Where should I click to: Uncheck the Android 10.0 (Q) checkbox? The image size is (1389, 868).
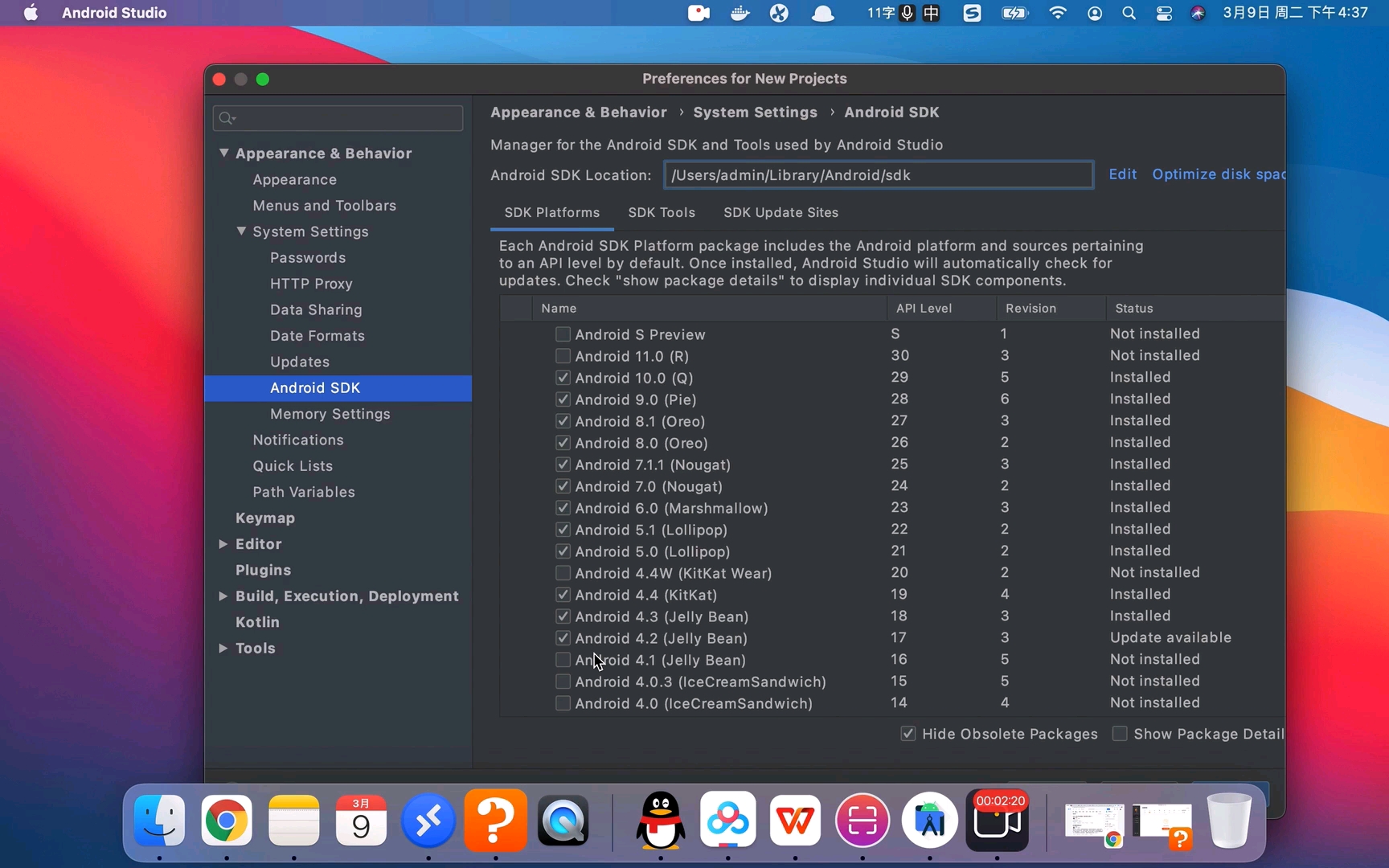(563, 377)
